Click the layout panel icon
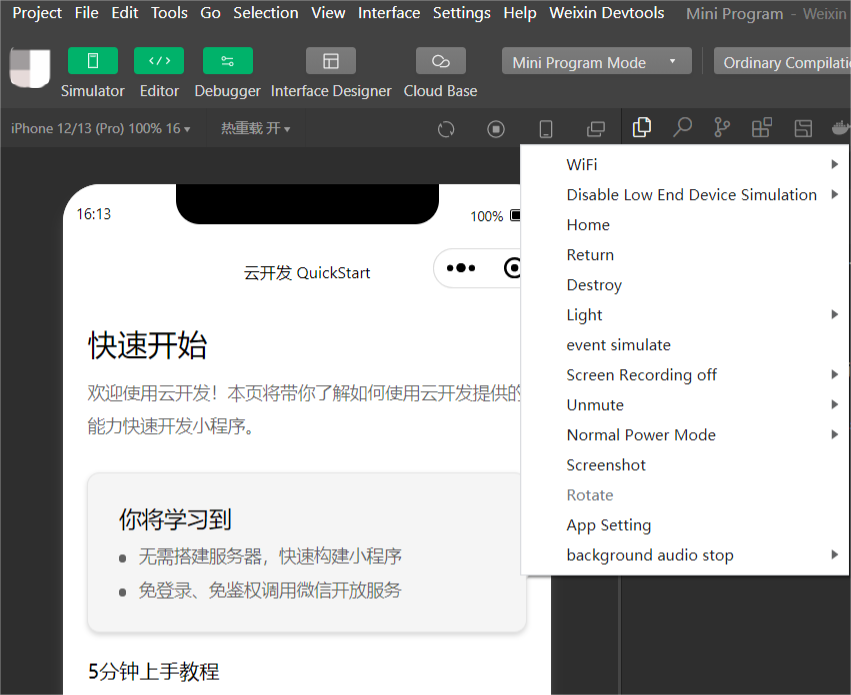This screenshot has height=695, width=851. [x=803, y=128]
